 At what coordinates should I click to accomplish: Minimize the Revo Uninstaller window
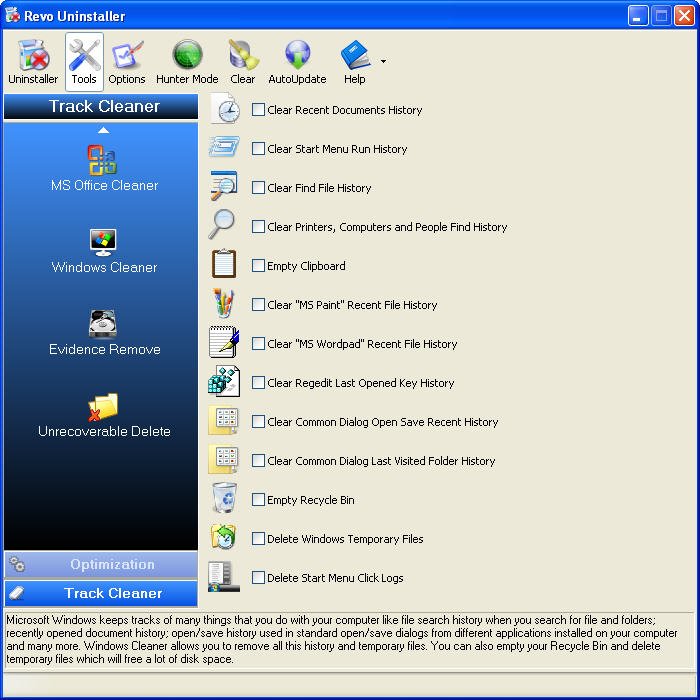coord(638,16)
